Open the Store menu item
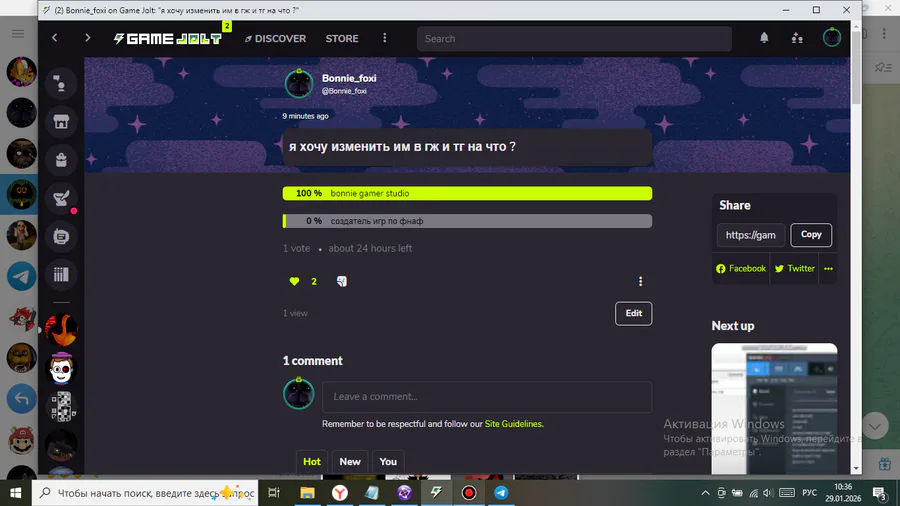 [x=342, y=38]
